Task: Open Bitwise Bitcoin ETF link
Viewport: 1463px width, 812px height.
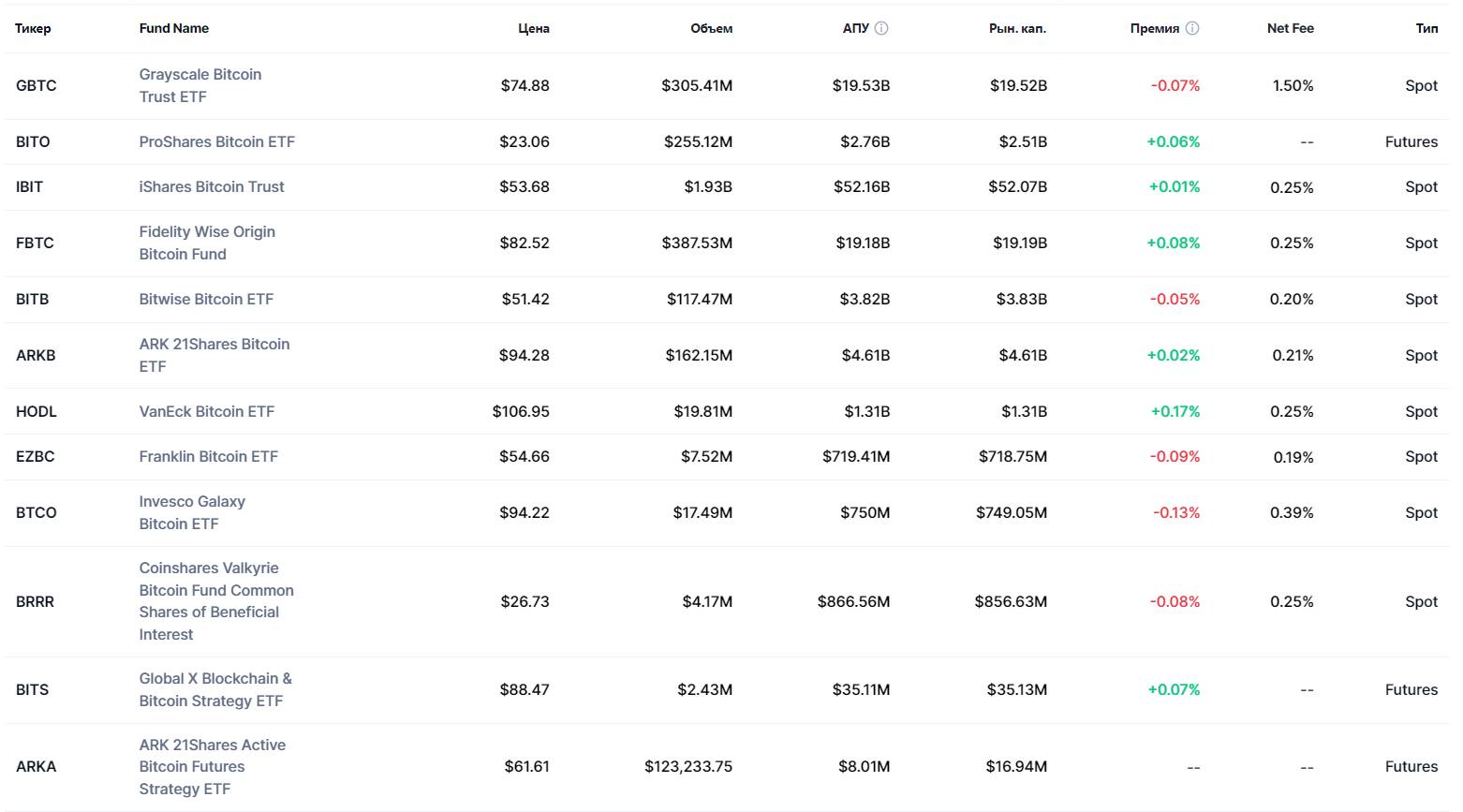Action: click(206, 299)
